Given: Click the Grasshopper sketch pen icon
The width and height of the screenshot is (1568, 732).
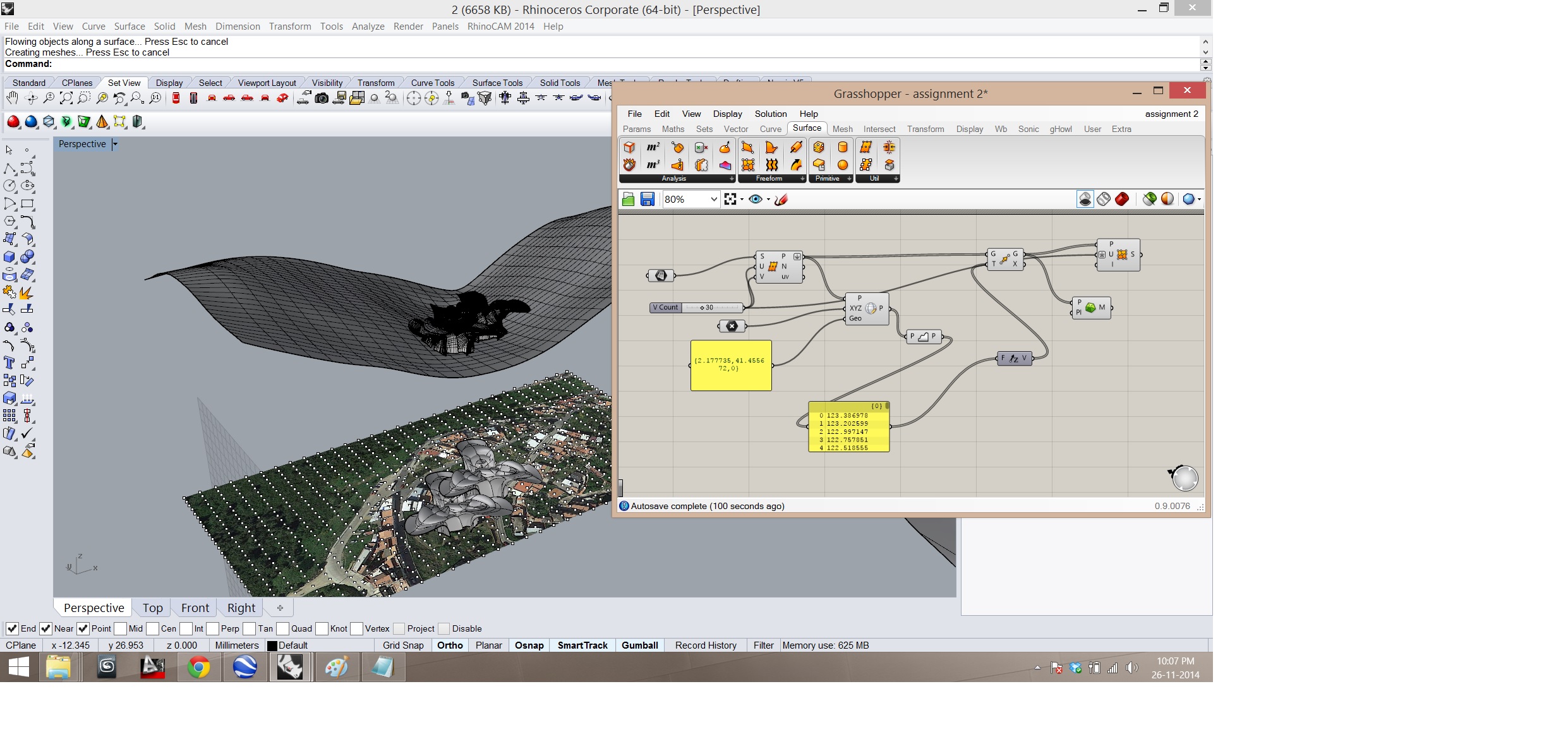Looking at the screenshot, I should 781,200.
